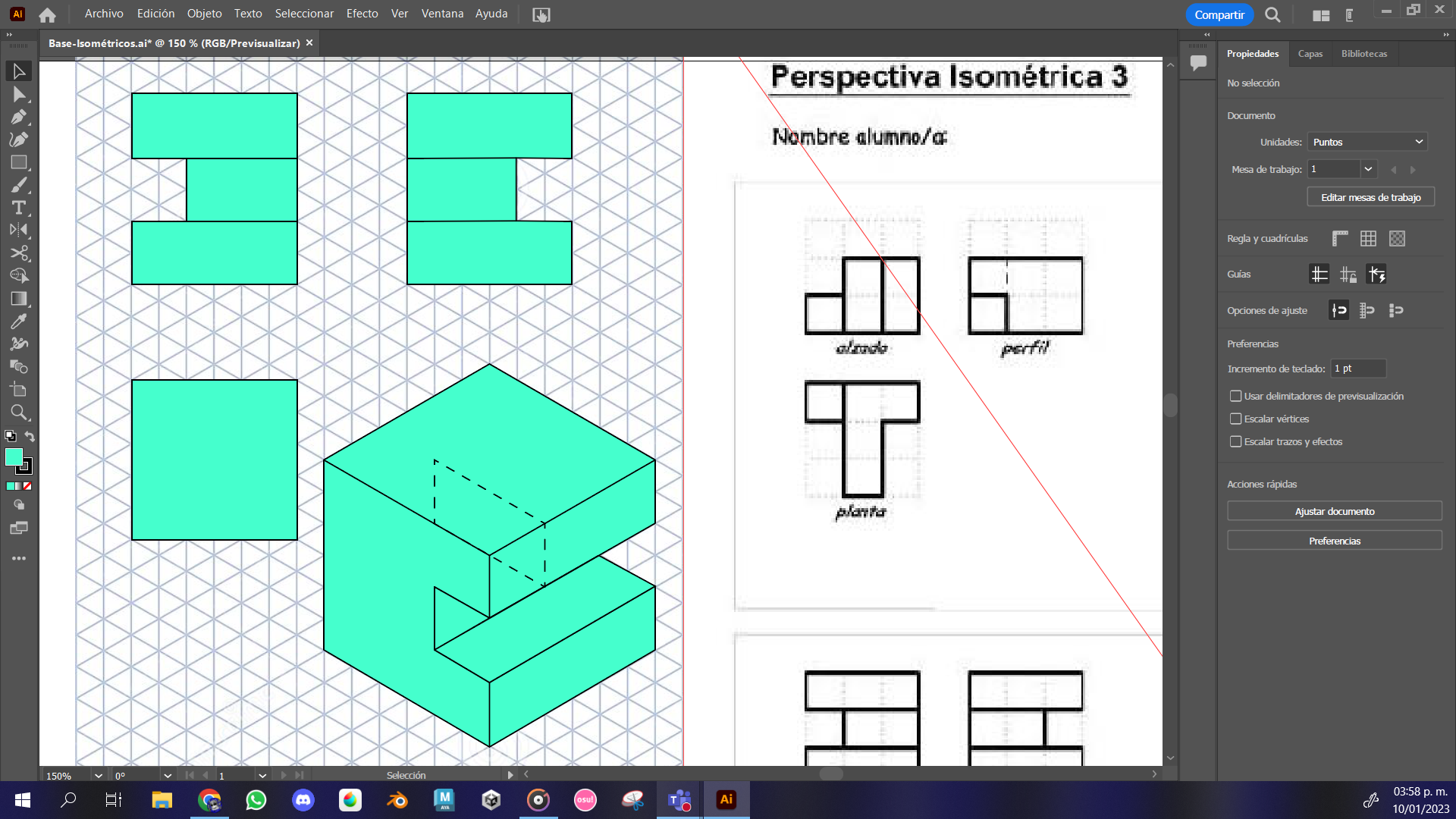Image resolution: width=1456 pixels, height=819 pixels.
Task: Open the Unidades dropdown
Action: click(1367, 142)
